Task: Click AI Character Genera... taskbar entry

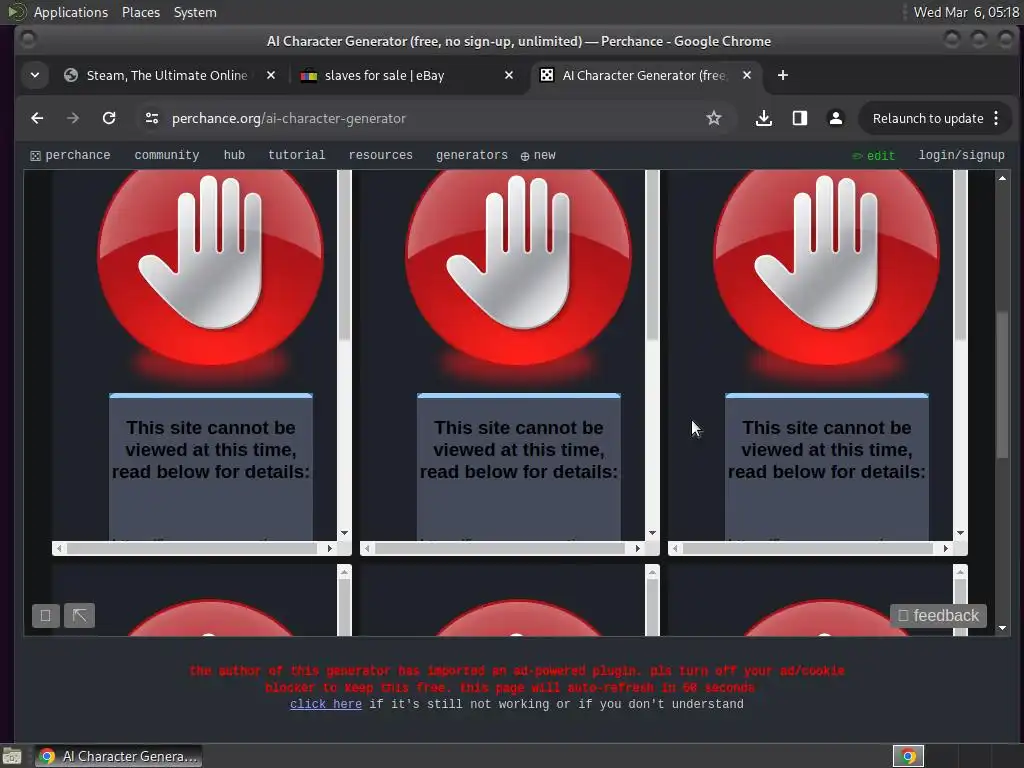Action: click(x=118, y=756)
